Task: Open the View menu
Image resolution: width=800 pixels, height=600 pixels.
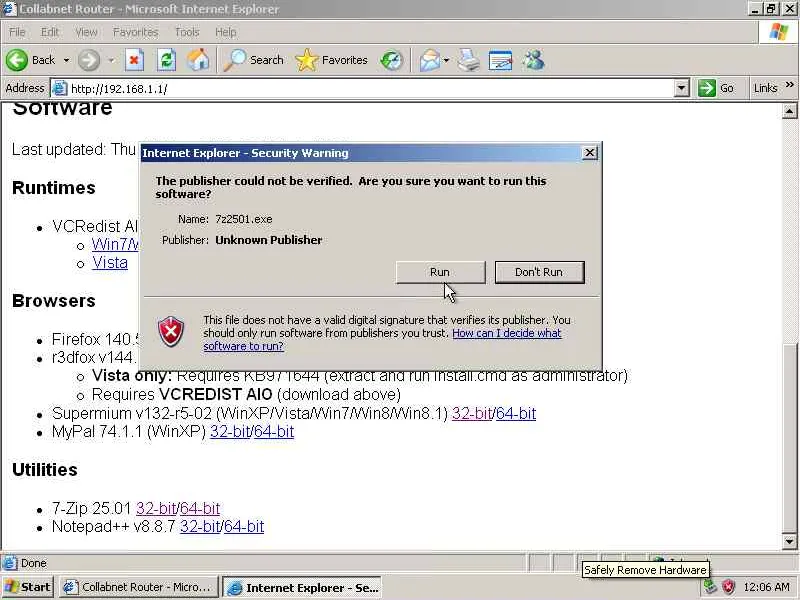Action: 86,32
